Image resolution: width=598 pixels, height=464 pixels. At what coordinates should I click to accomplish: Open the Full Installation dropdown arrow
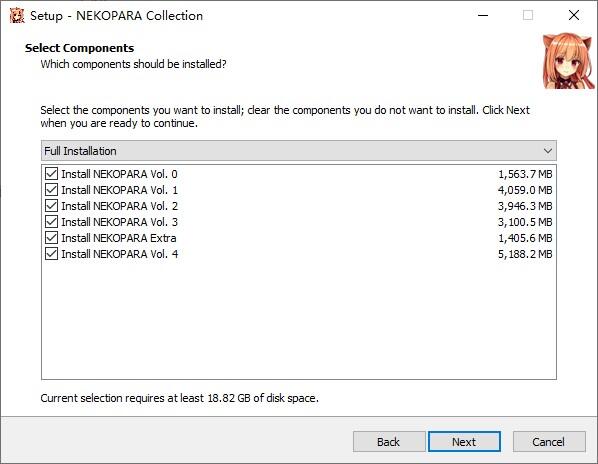(x=548, y=151)
